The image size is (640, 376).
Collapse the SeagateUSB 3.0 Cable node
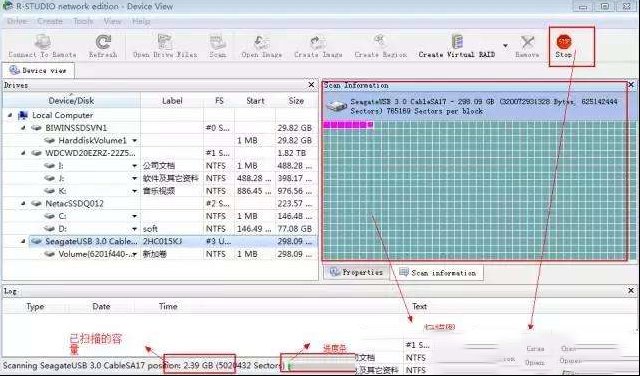(23, 241)
